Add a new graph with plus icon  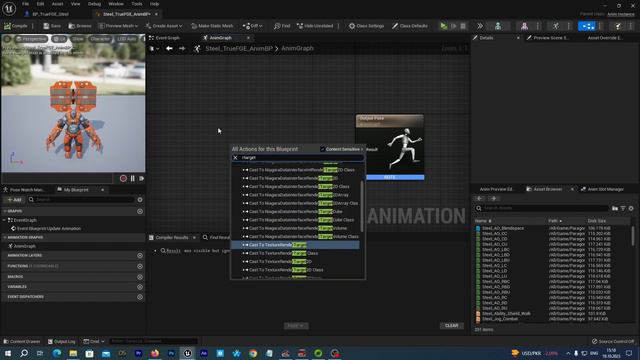click(140, 211)
